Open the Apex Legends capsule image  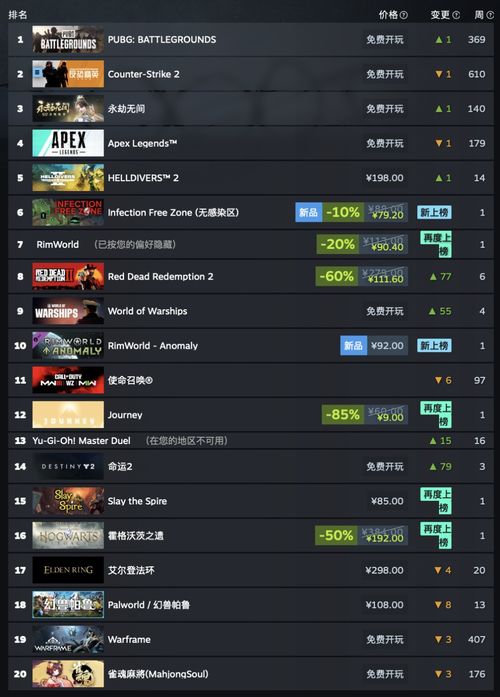pos(68,143)
